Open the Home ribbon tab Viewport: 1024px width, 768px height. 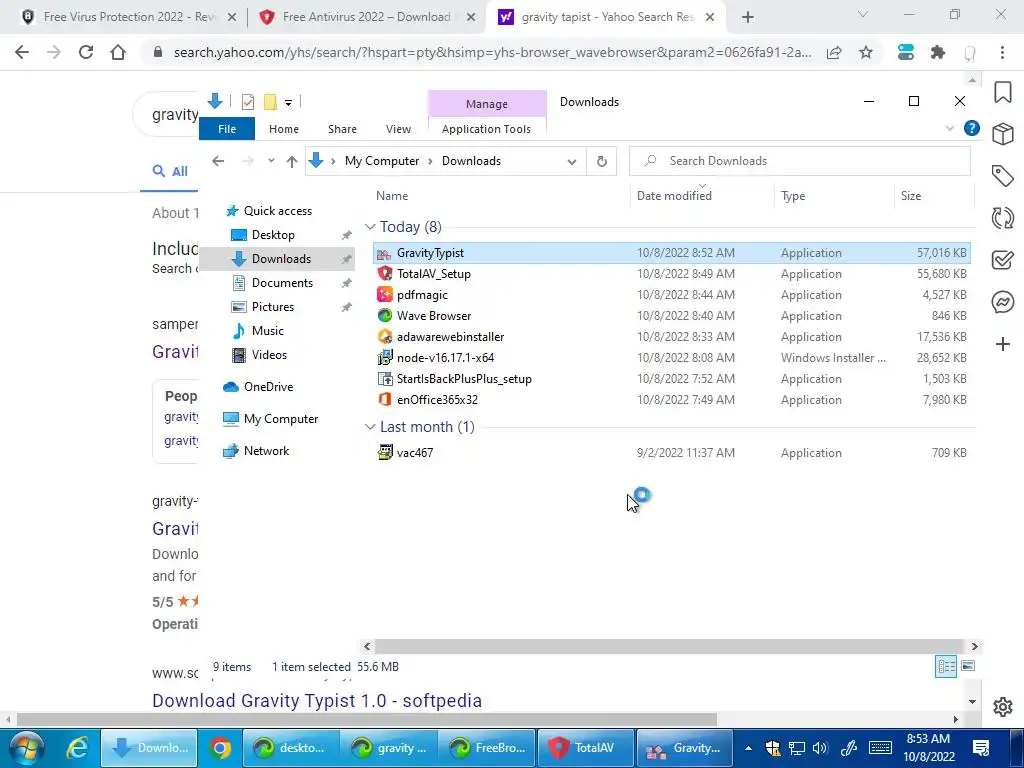(x=283, y=129)
